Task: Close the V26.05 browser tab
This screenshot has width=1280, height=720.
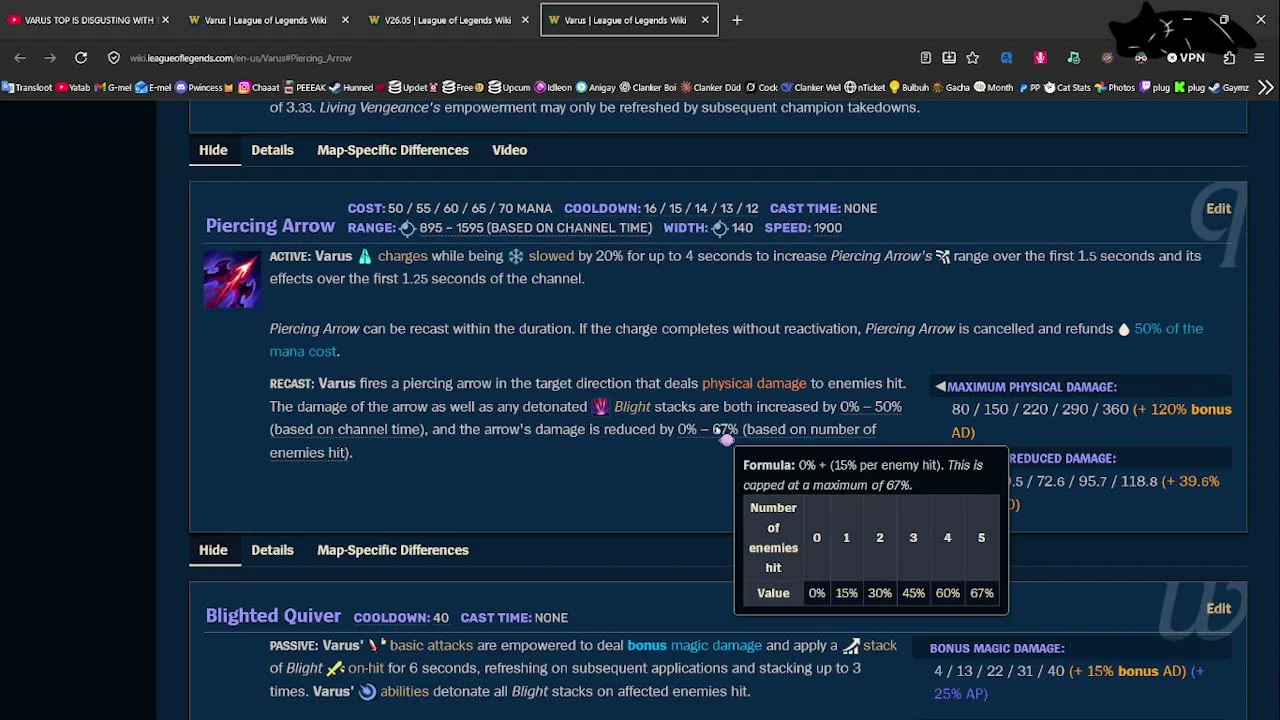Action: (x=525, y=20)
